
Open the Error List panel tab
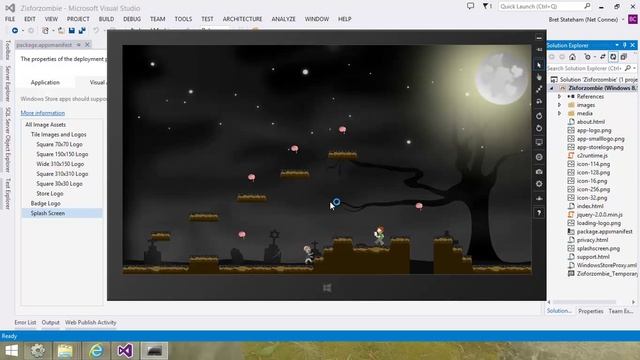point(25,322)
